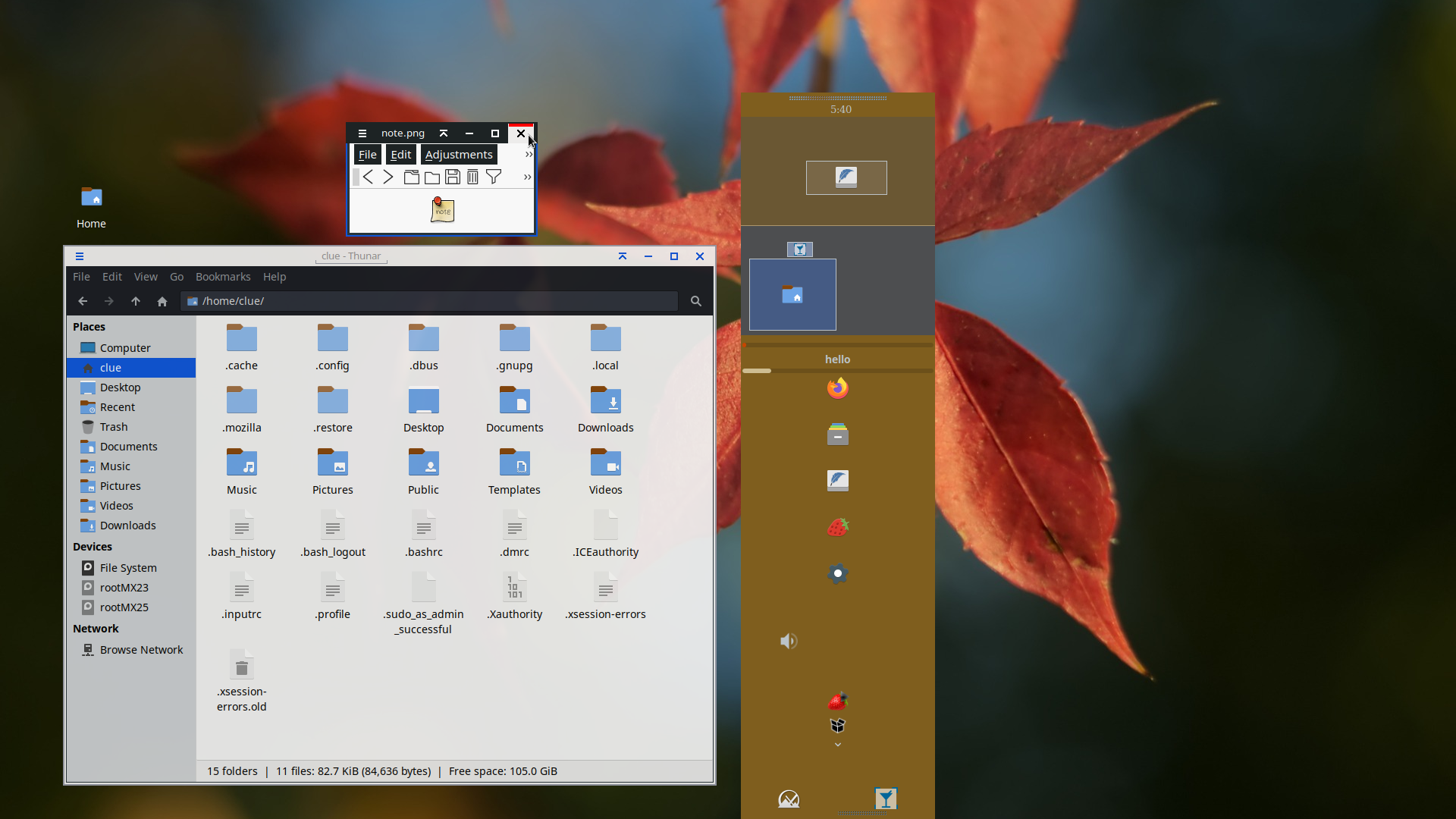This screenshot has width=1456, height=819.
Task: Open the strawberry icon launcher in panel
Action: coord(837,527)
